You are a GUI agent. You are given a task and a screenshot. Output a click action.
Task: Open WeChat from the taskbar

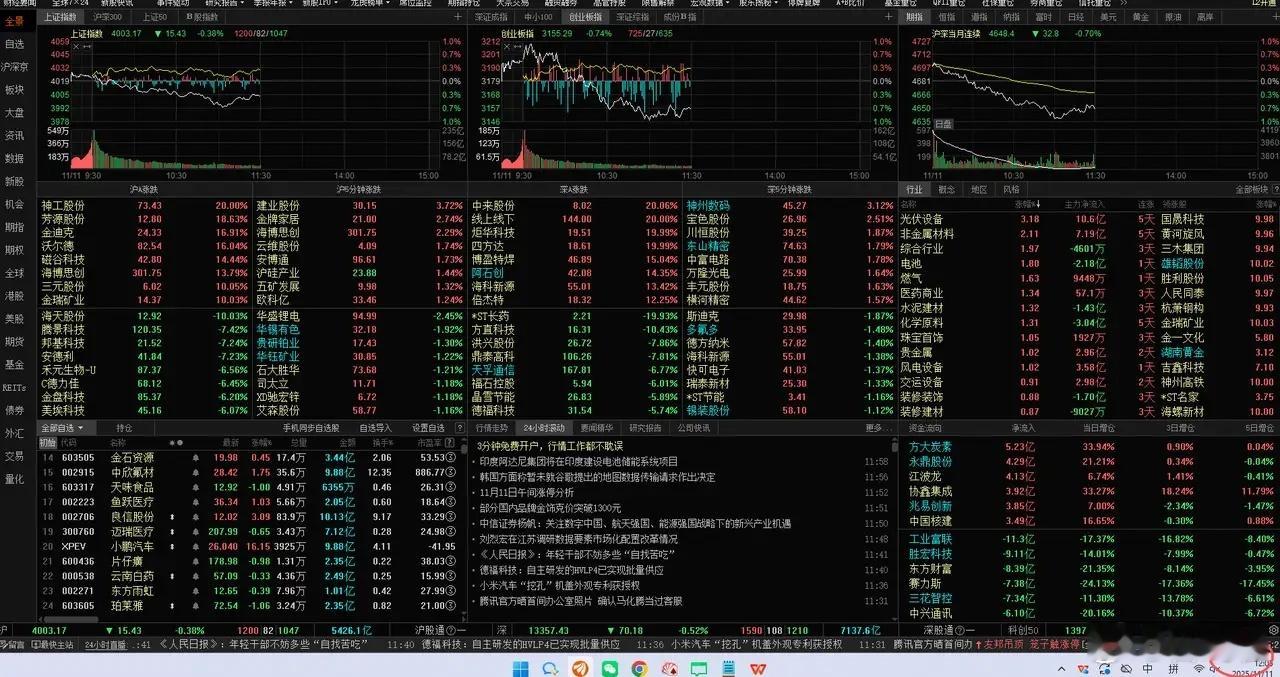(611, 667)
